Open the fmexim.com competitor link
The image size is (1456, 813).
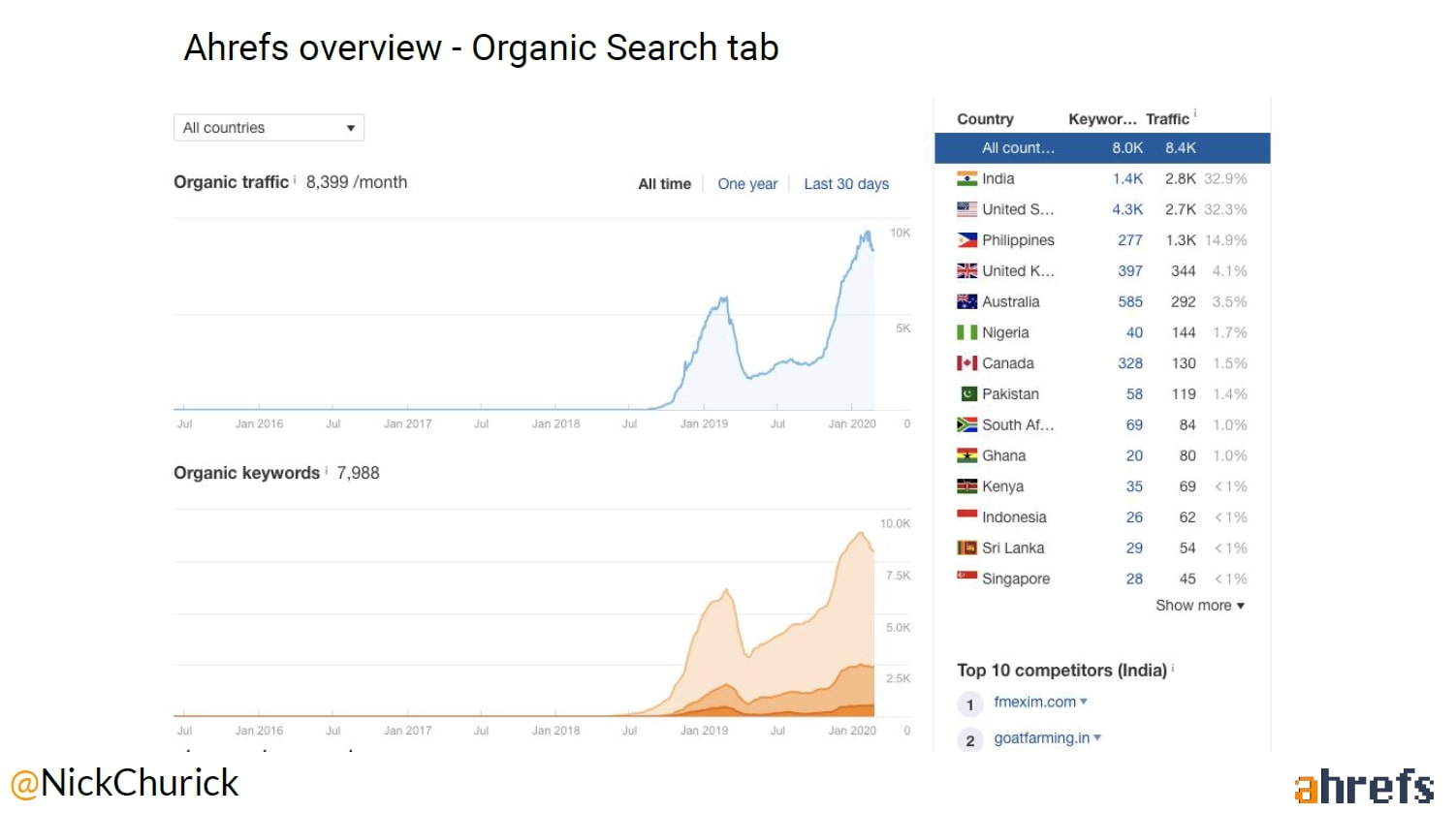[1034, 702]
